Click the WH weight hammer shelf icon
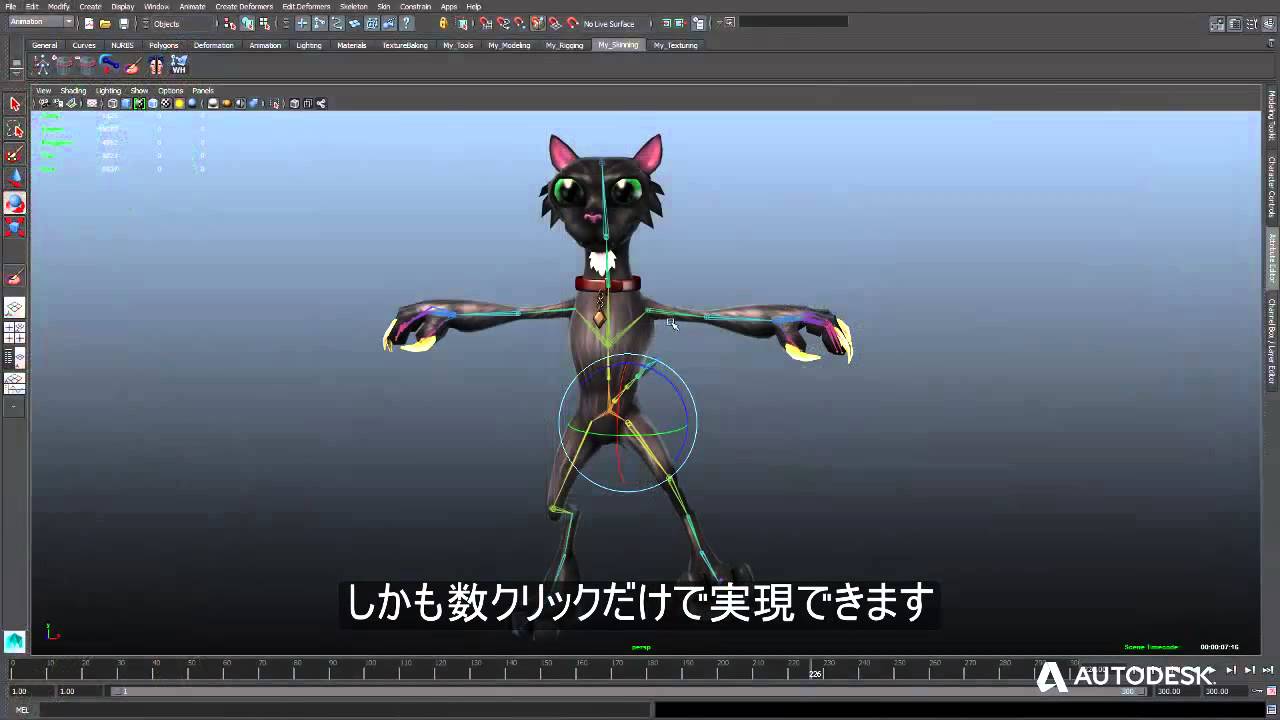Viewport: 1280px width, 720px height. pos(179,65)
